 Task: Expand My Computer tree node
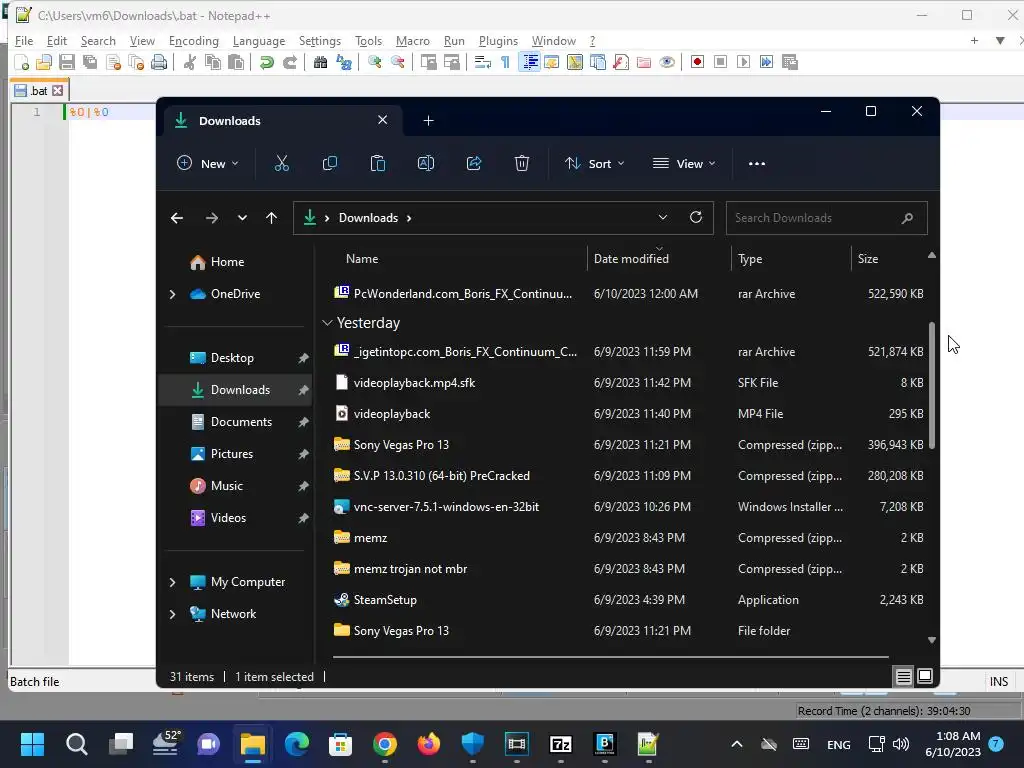point(172,582)
